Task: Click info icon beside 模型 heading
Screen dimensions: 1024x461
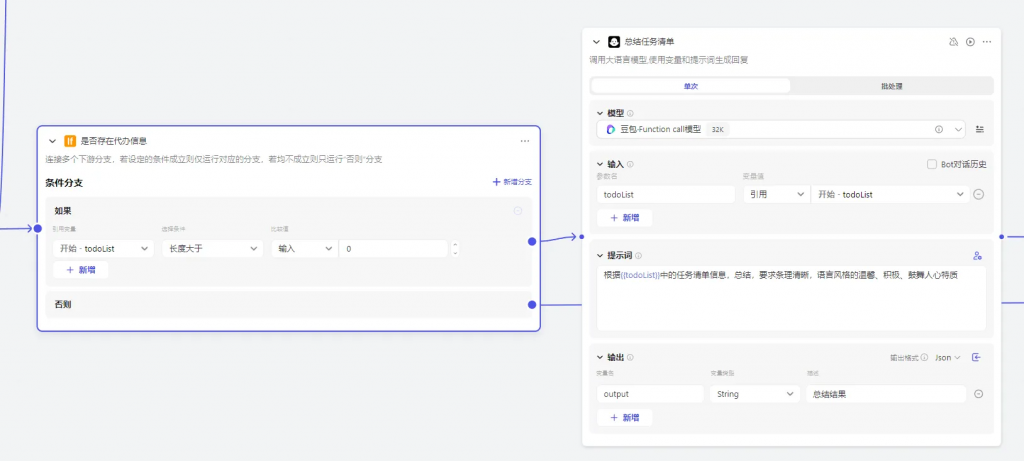Action: (x=630, y=114)
